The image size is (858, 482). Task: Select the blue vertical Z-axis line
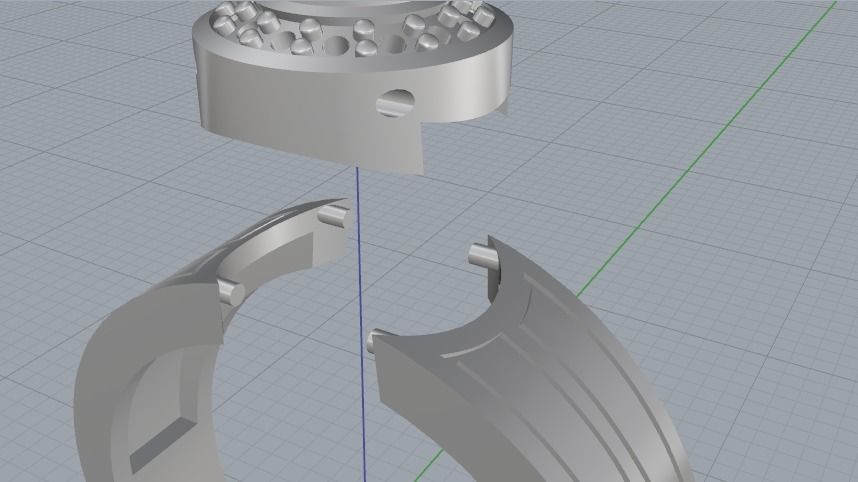(x=361, y=323)
